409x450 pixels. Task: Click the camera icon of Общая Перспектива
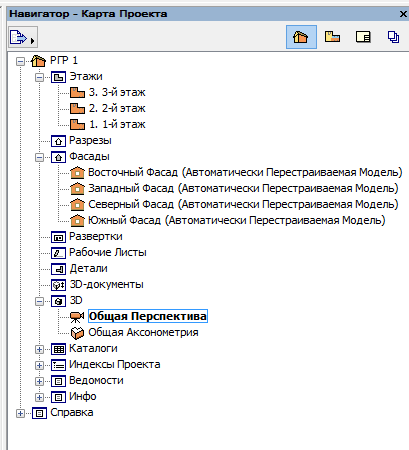77,316
